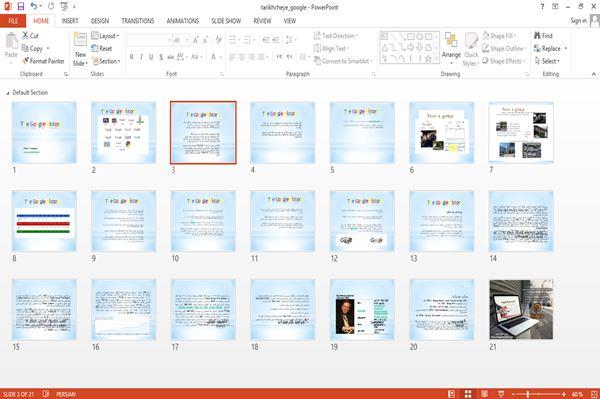600x399 pixels.
Task: Click spell check icon in status bar
Action: click(x=46, y=394)
